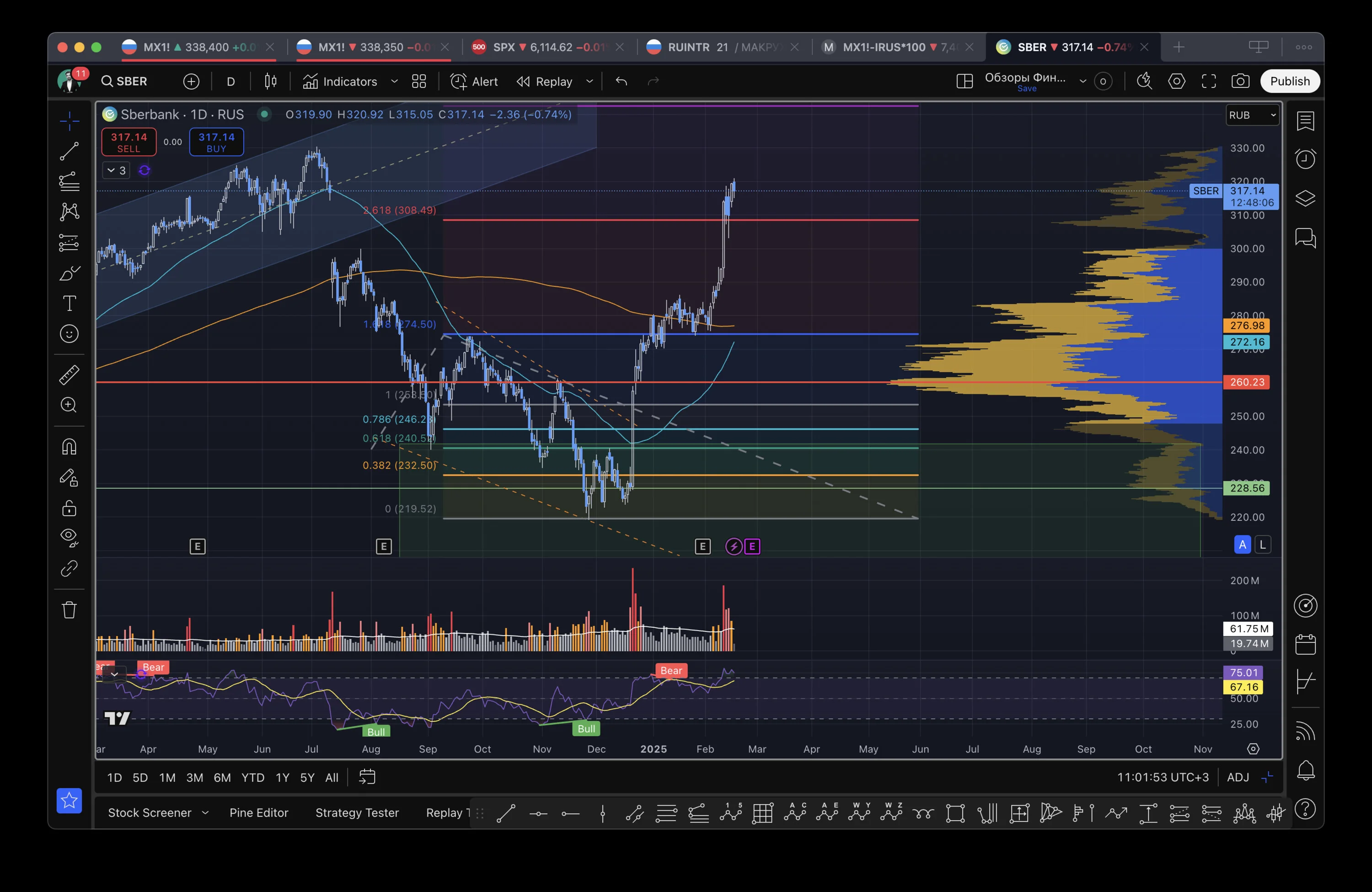Viewport: 1372px width, 892px height.
Task: Toggle log scale with the L button
Action: [1263, 545]
